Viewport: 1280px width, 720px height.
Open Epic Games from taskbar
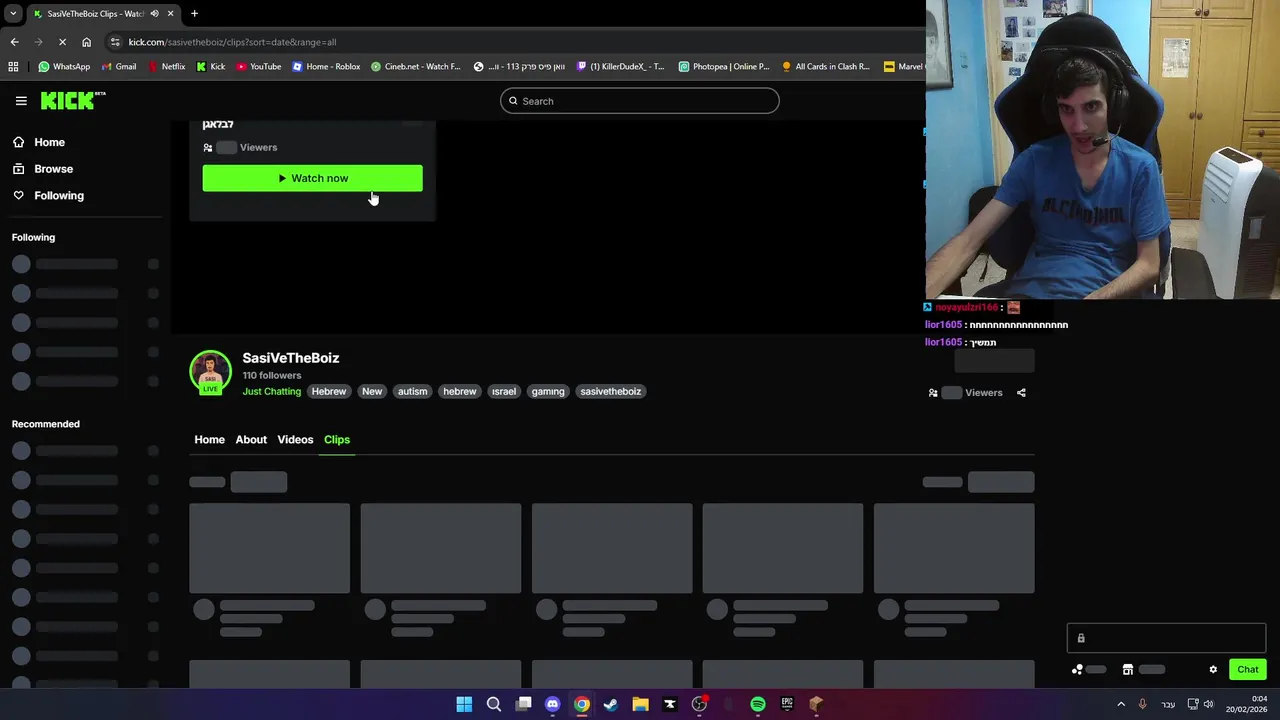click(787, 704)
